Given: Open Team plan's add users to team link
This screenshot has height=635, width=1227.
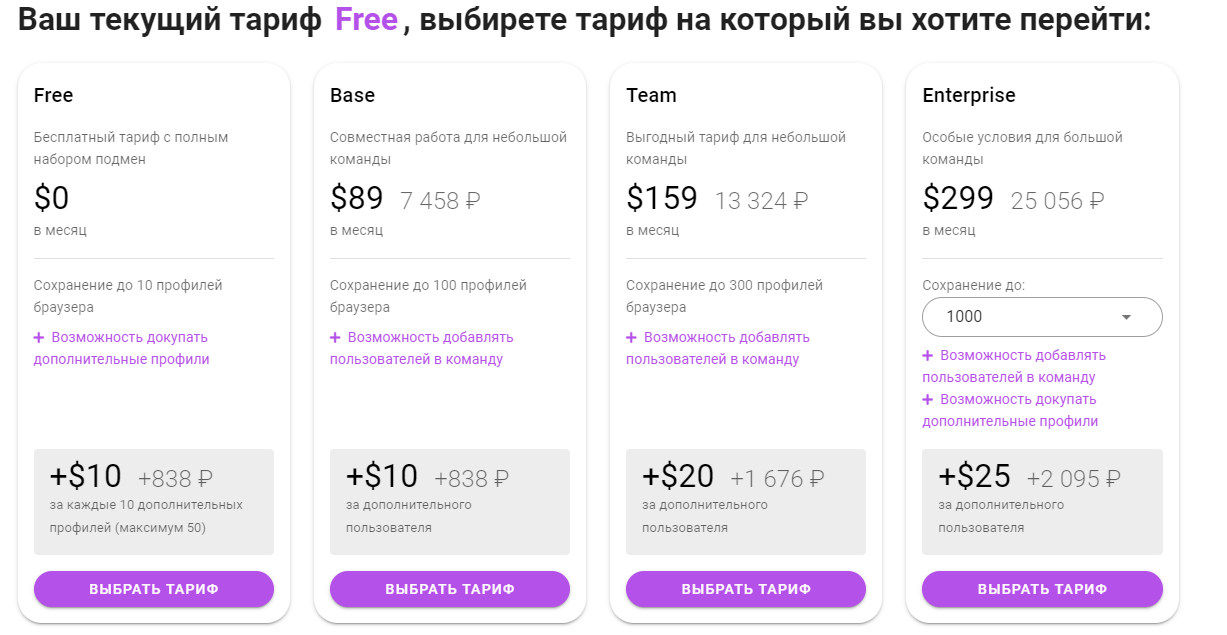Looking at the screenshot, I should pyautogui.click(x=721, y=348).
